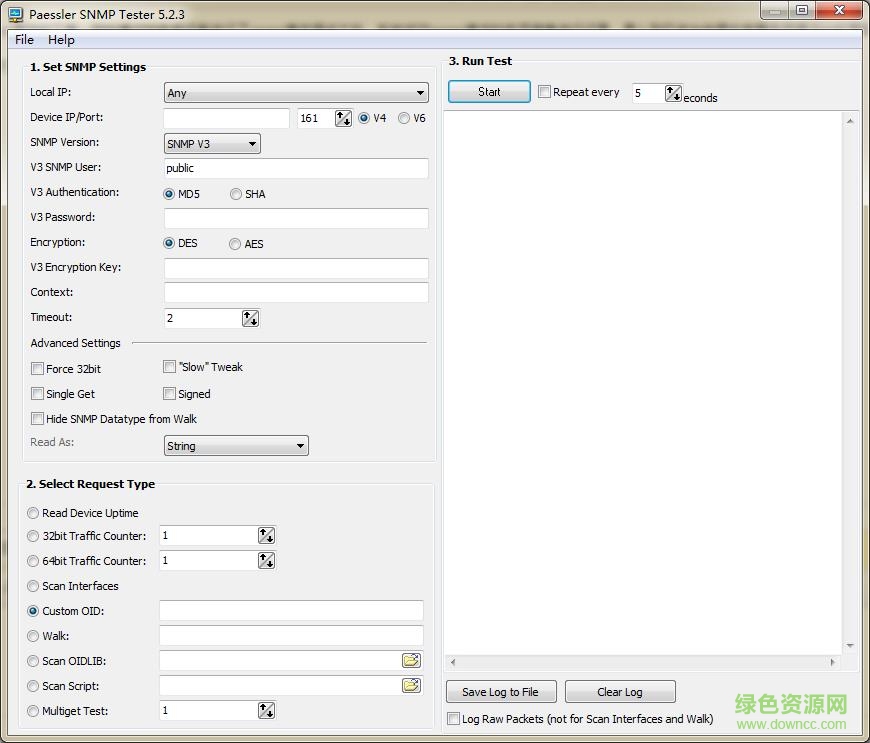Open file browser for Scan Script
Image resolution: width=870 pixels, height=743 pixels.
click(x=412, y=685)
